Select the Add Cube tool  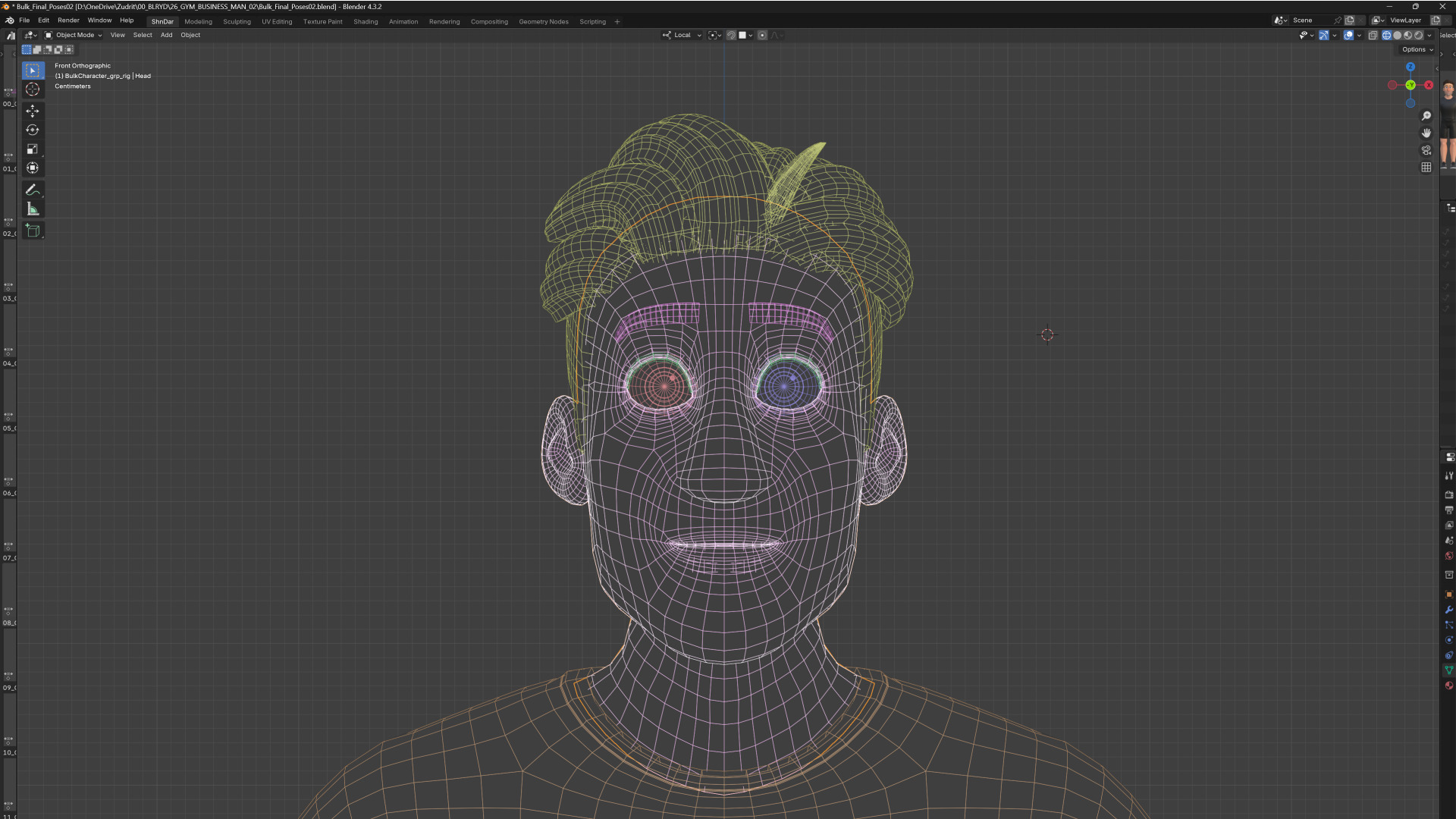(x=33, y=231)
